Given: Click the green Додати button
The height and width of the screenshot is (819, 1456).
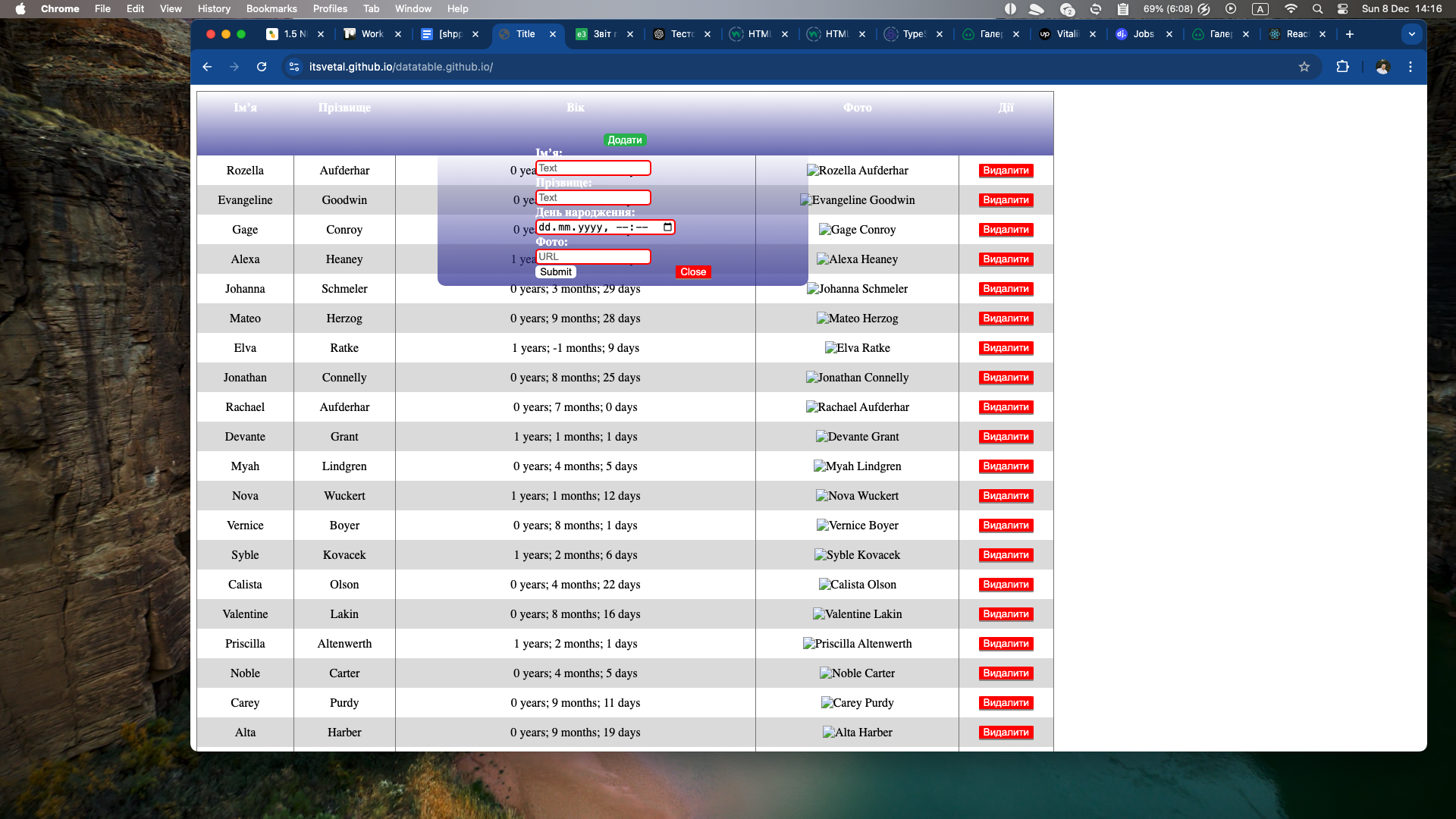Looking at the screenshot, I should (624, 140).
